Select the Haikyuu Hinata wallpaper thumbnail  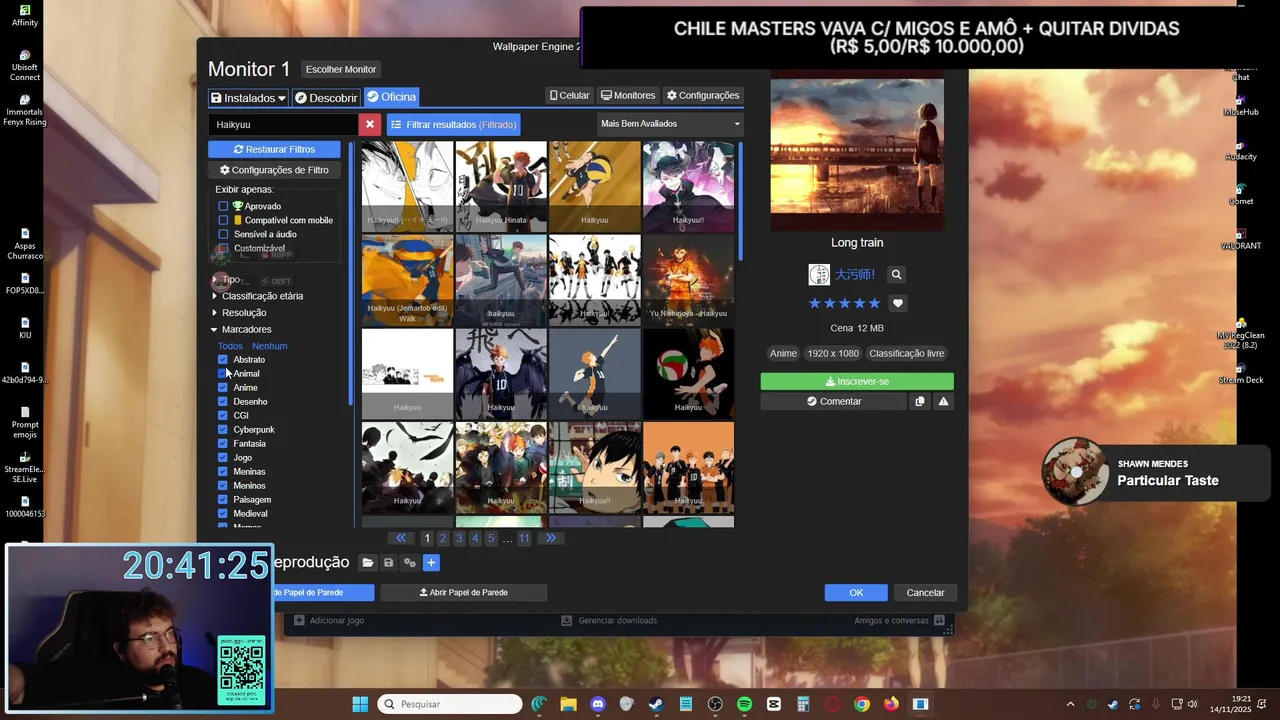(x=501, y=187)
